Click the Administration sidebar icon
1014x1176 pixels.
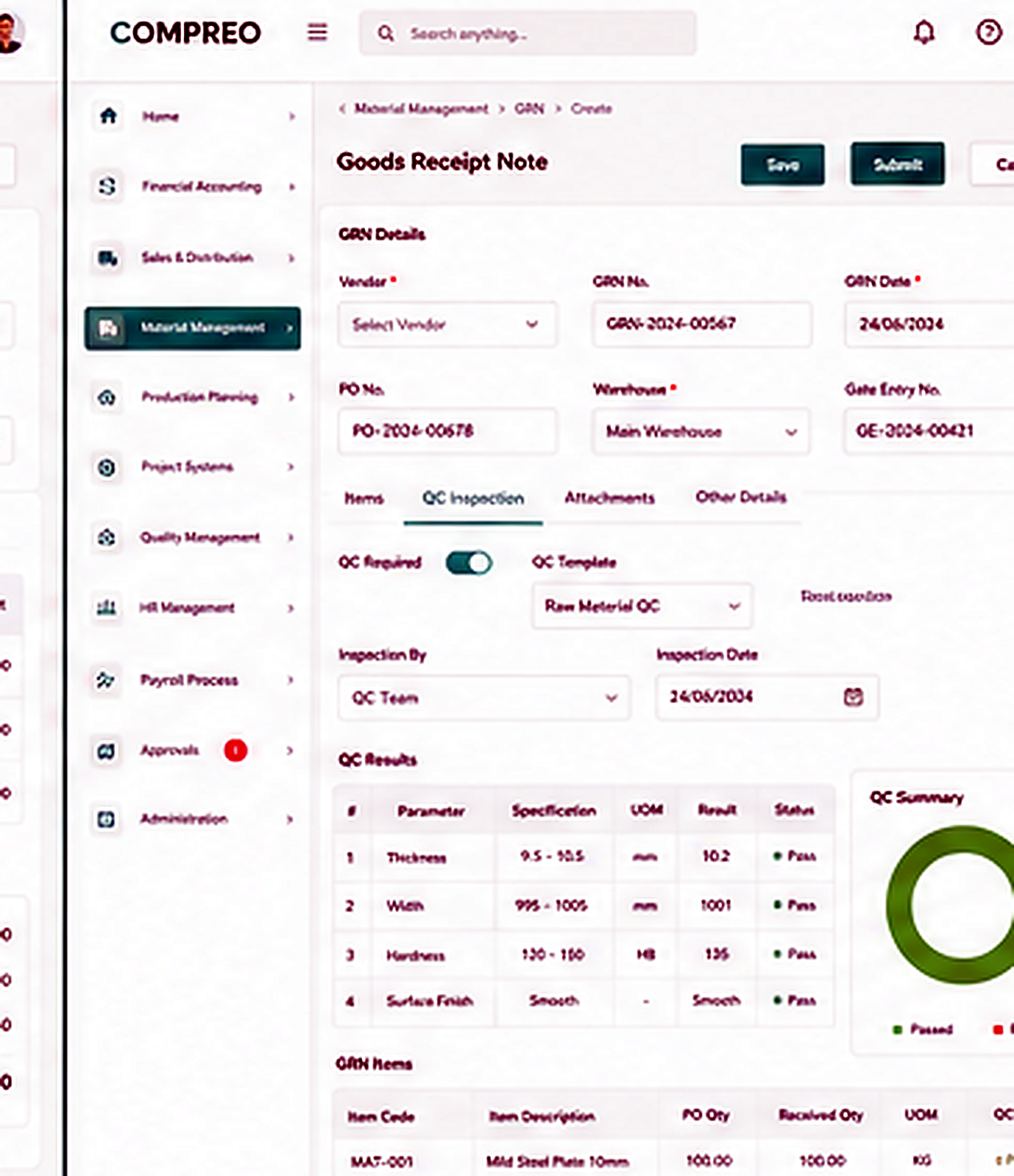(106, 819)
